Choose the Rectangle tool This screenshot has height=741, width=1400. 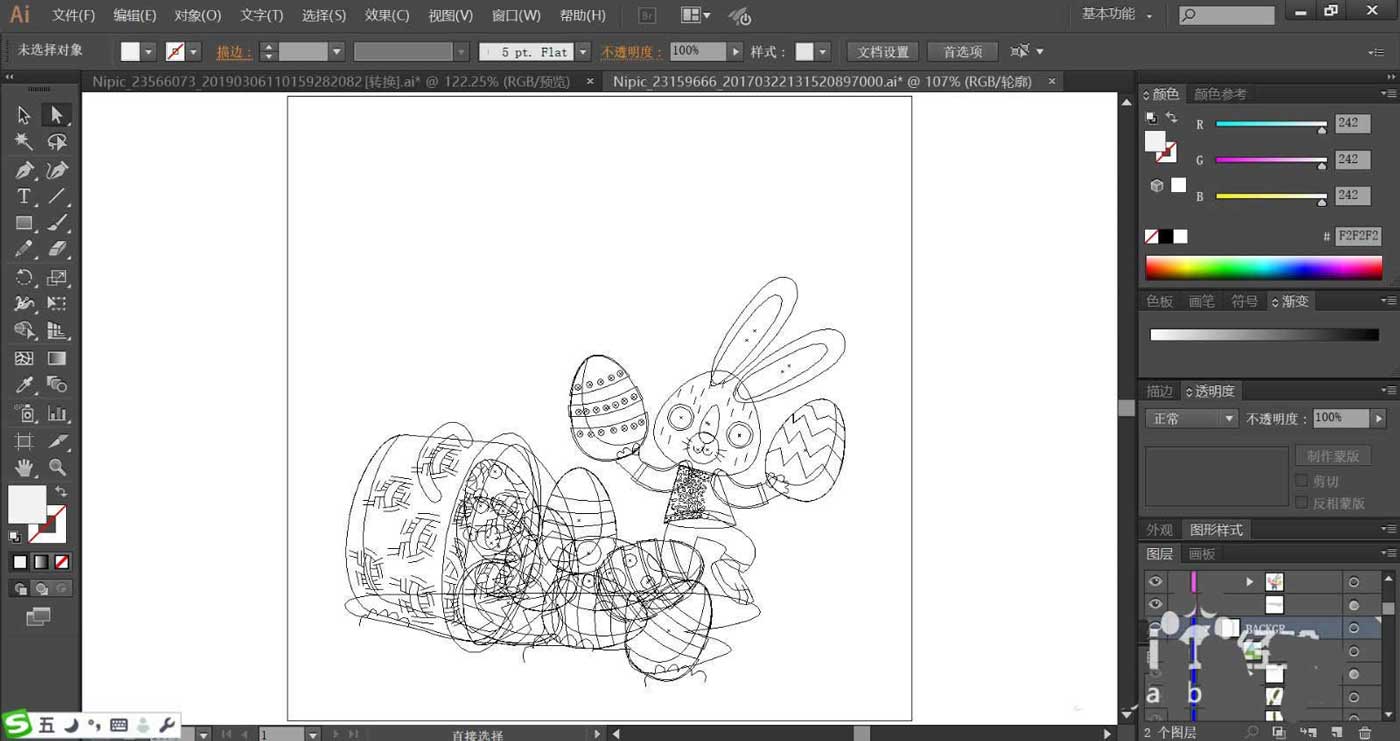pyautogui.click(x=24, y=223)
